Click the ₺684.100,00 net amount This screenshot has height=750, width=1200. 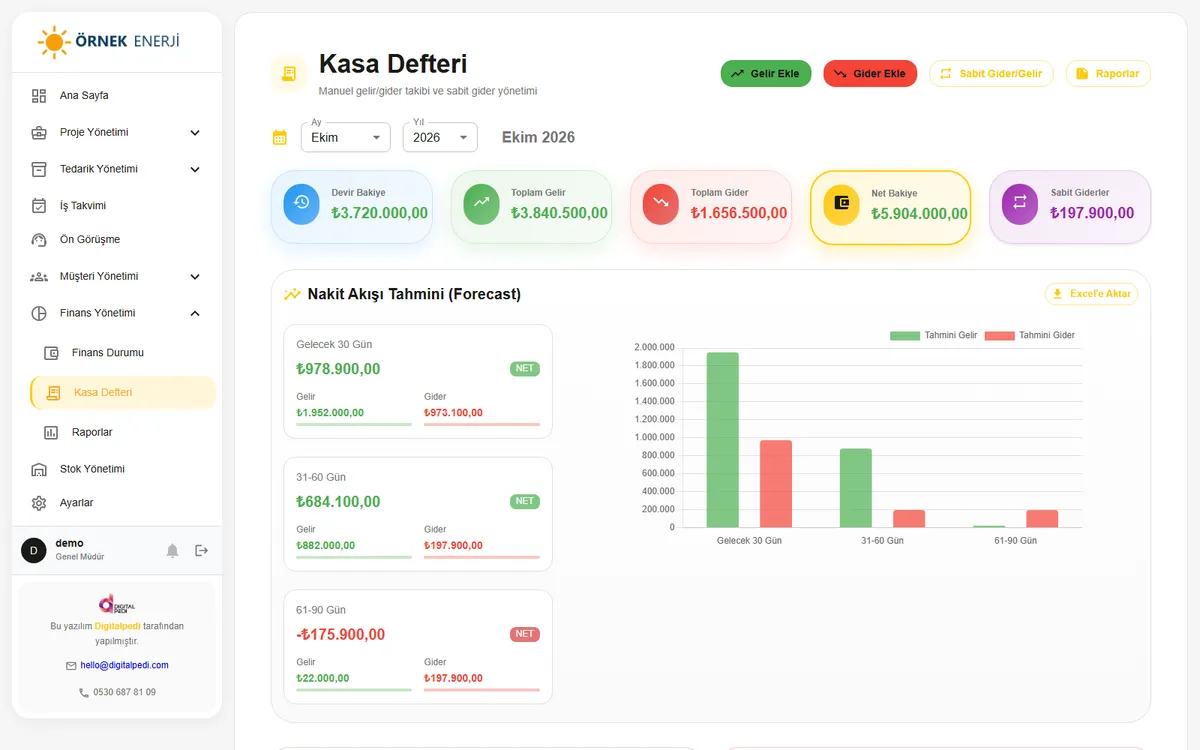pos(339,502)
